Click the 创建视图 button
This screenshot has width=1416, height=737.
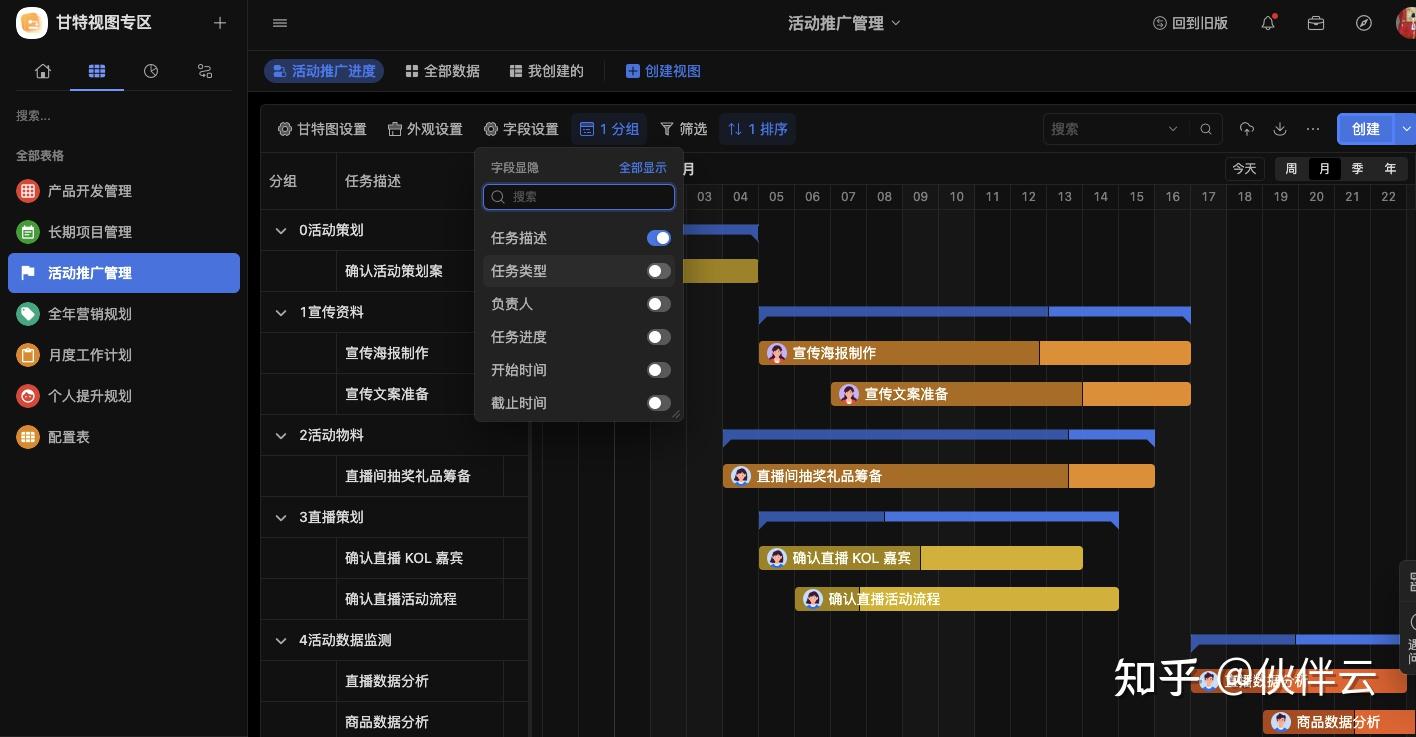pyautogui.click(x=663, y=71)
